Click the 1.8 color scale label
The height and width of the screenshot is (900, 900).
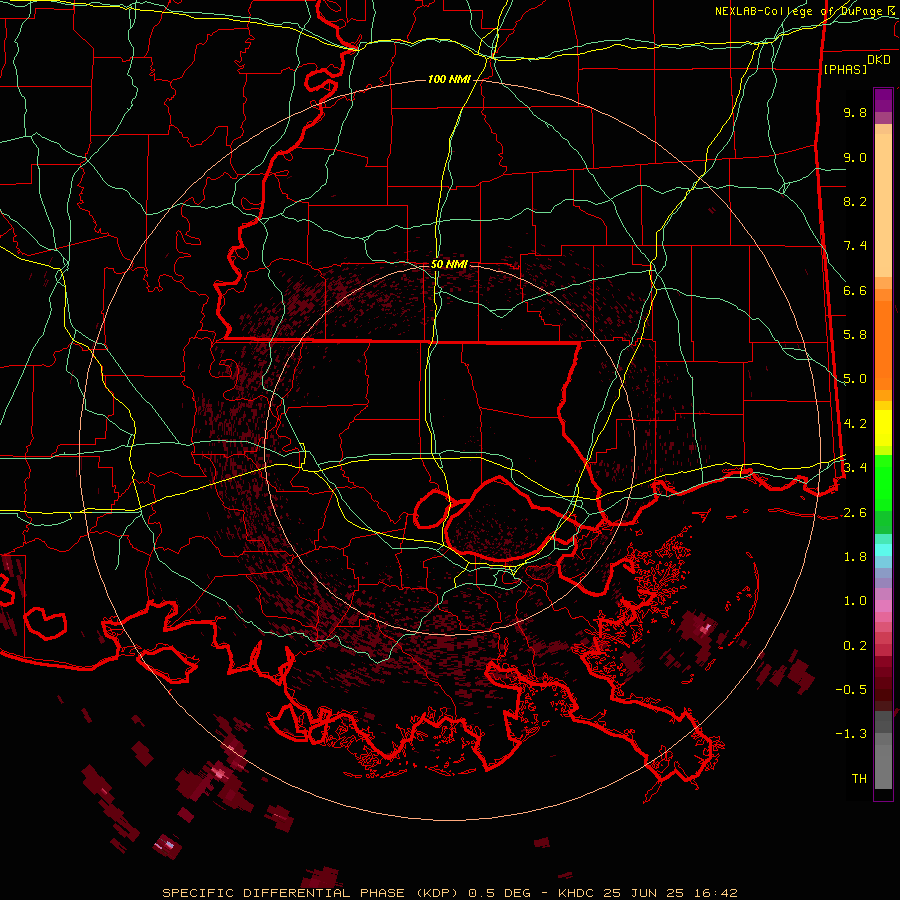pos(855,557)
